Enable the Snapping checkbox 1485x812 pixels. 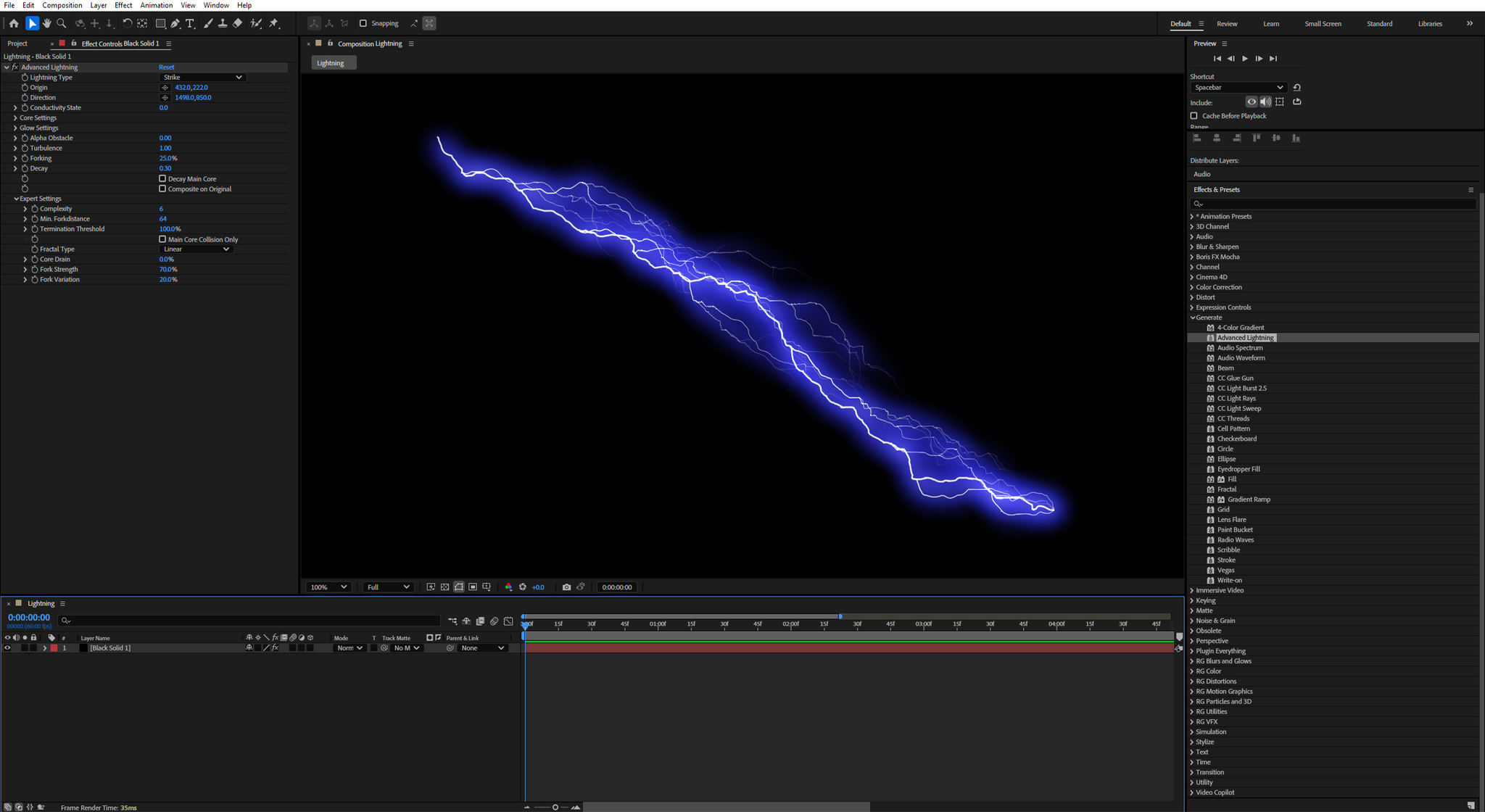click(x=363, y=23)
